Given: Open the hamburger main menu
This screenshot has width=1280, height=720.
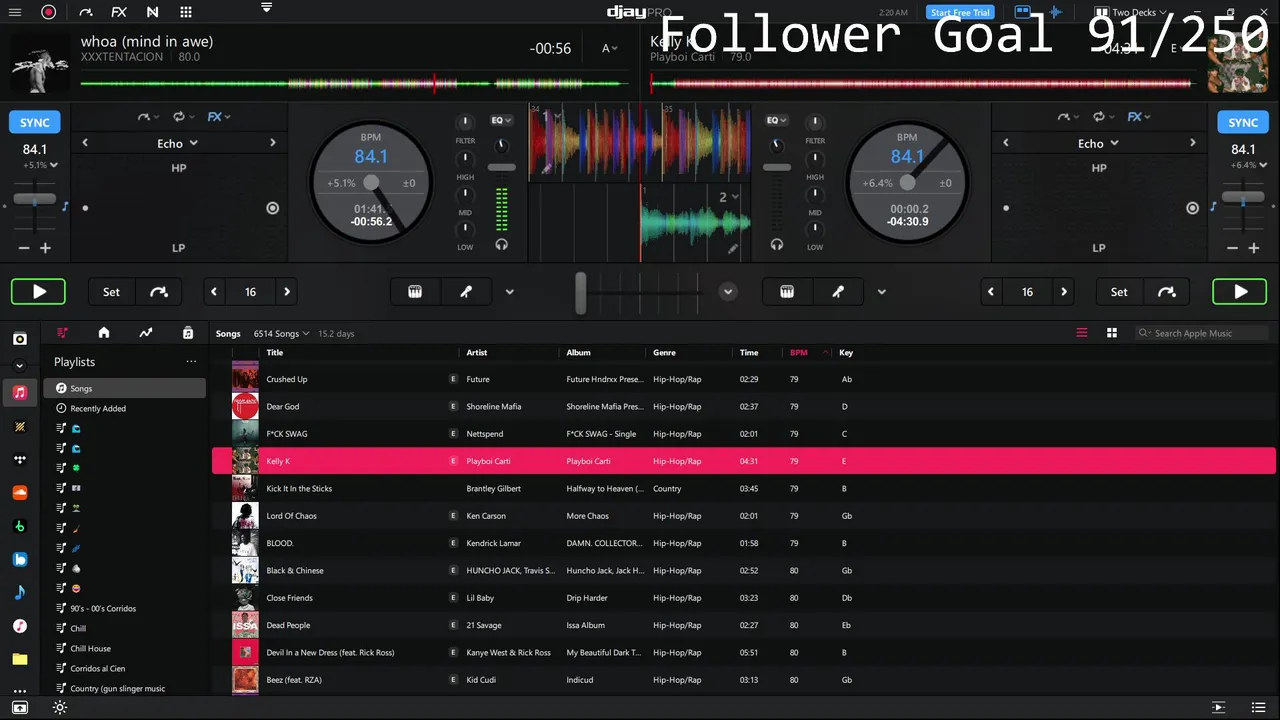Looking at the screenshot, I should (x=17, y=12).
